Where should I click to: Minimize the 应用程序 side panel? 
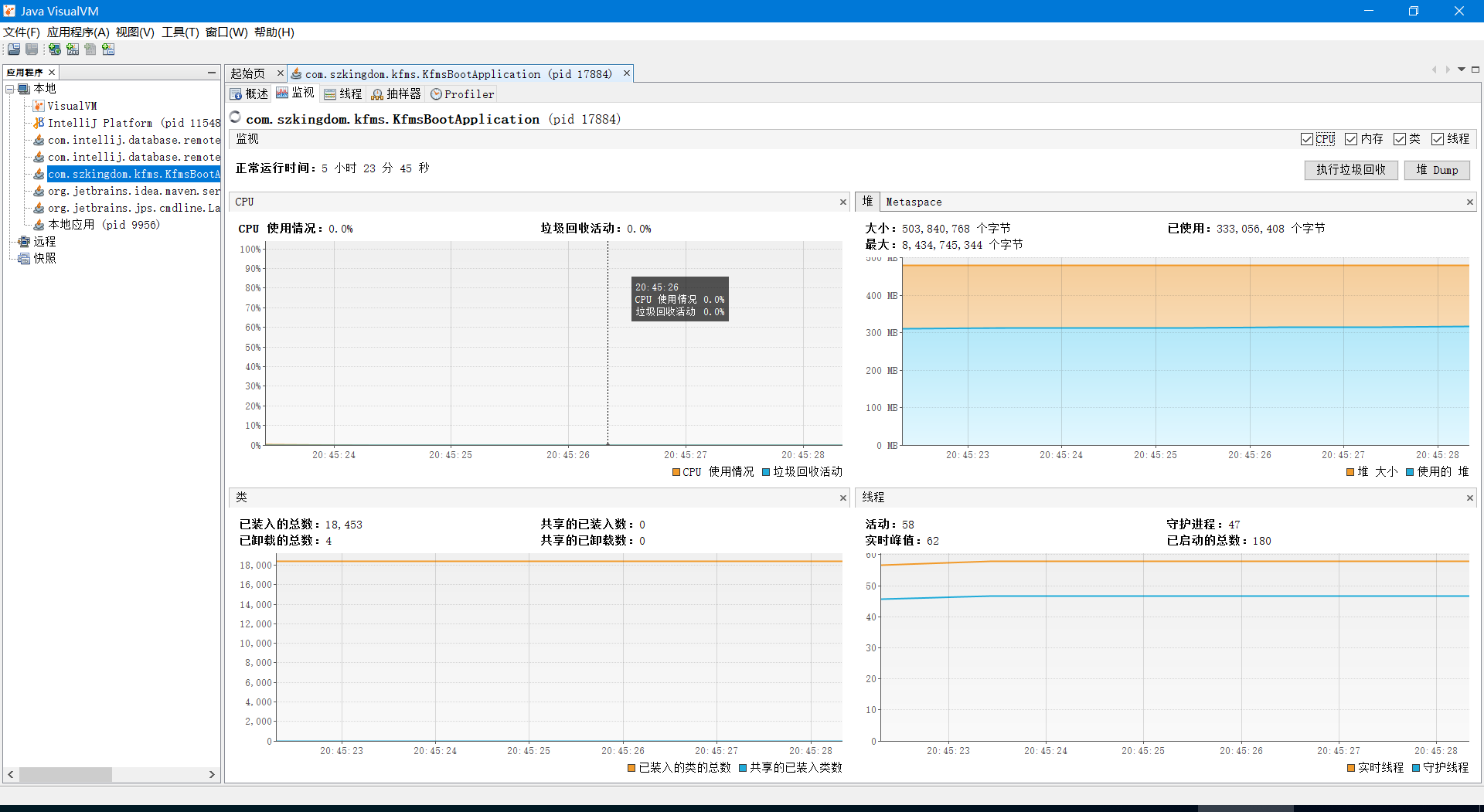(212, 73)
